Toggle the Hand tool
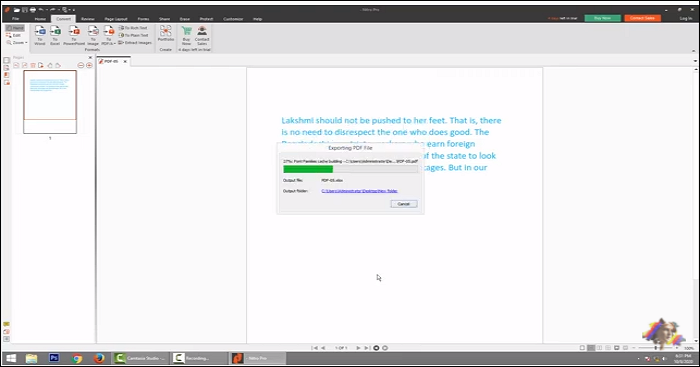The width and height of the screenshot is (700, 367). [x=15, y=28]
